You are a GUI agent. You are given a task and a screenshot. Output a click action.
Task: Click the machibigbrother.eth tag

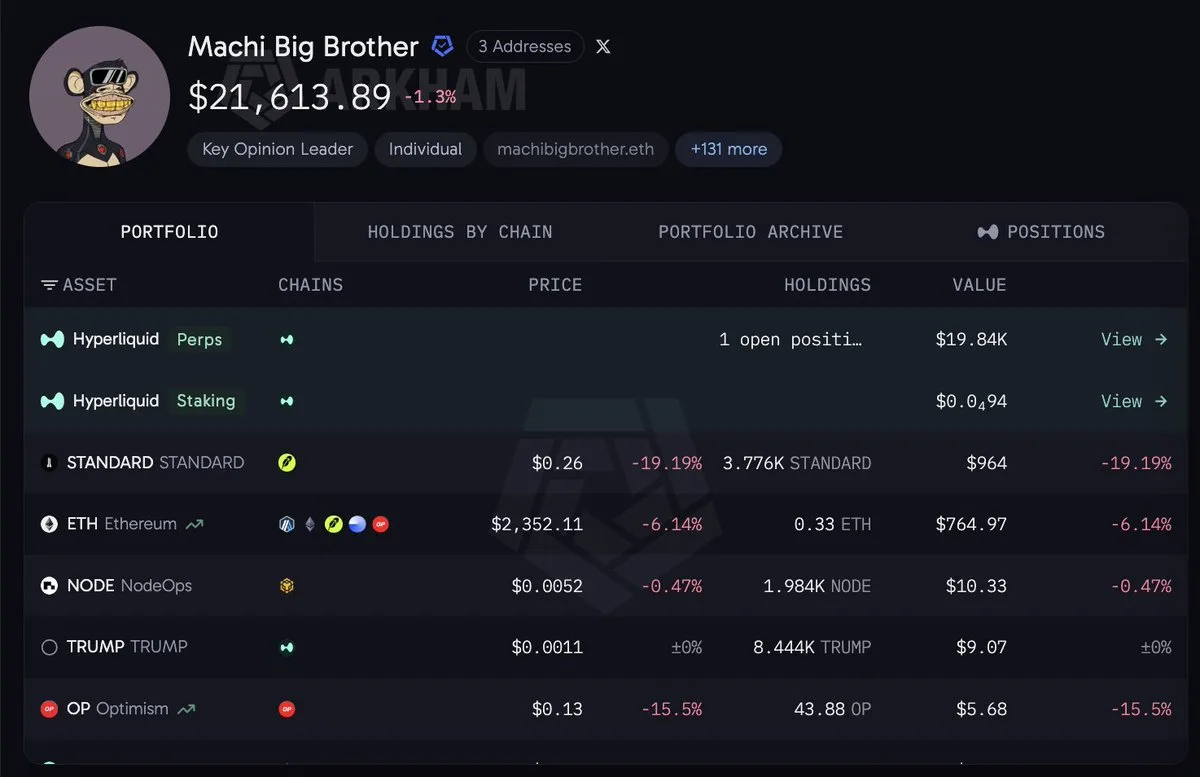[x=575, y=149]
